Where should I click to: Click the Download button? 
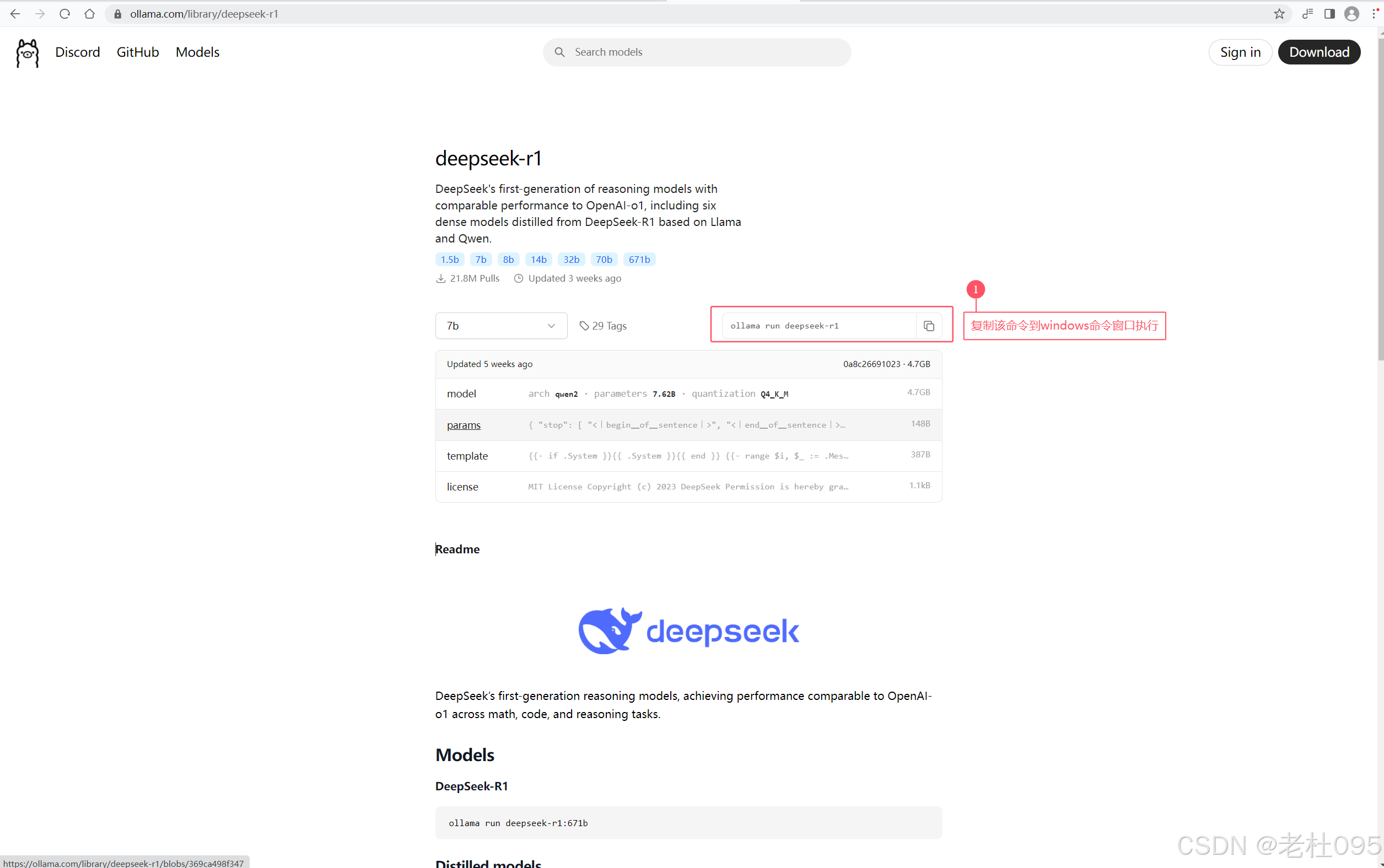coord(1318,52)
